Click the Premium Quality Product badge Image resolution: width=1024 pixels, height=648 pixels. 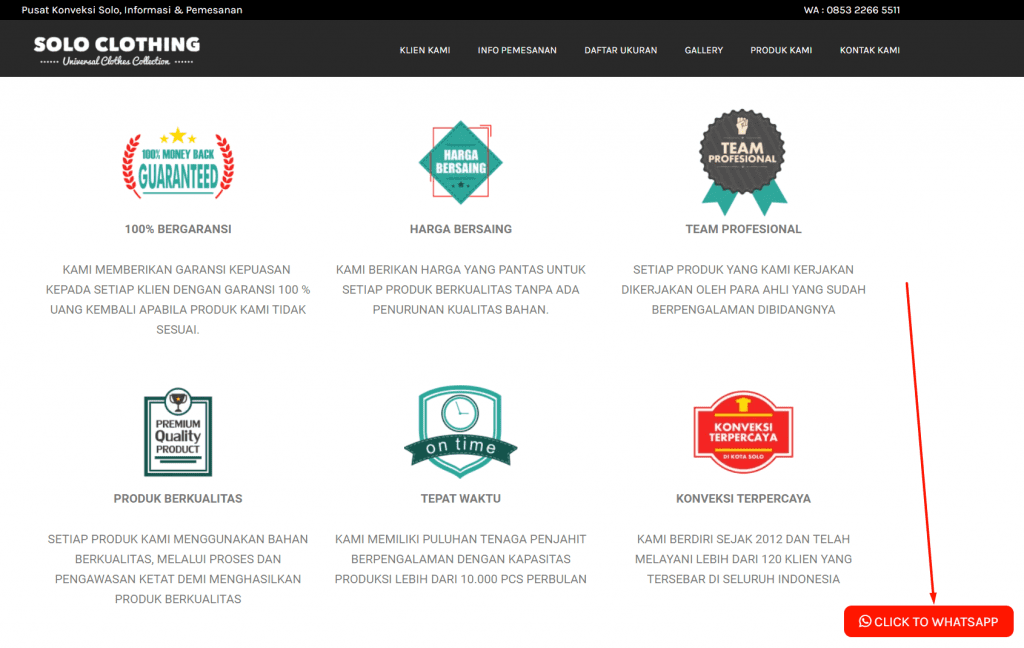point(178,433)
